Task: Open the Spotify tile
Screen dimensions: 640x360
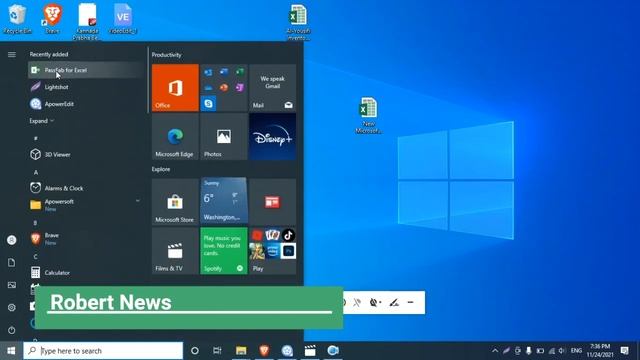Action: 224,251
